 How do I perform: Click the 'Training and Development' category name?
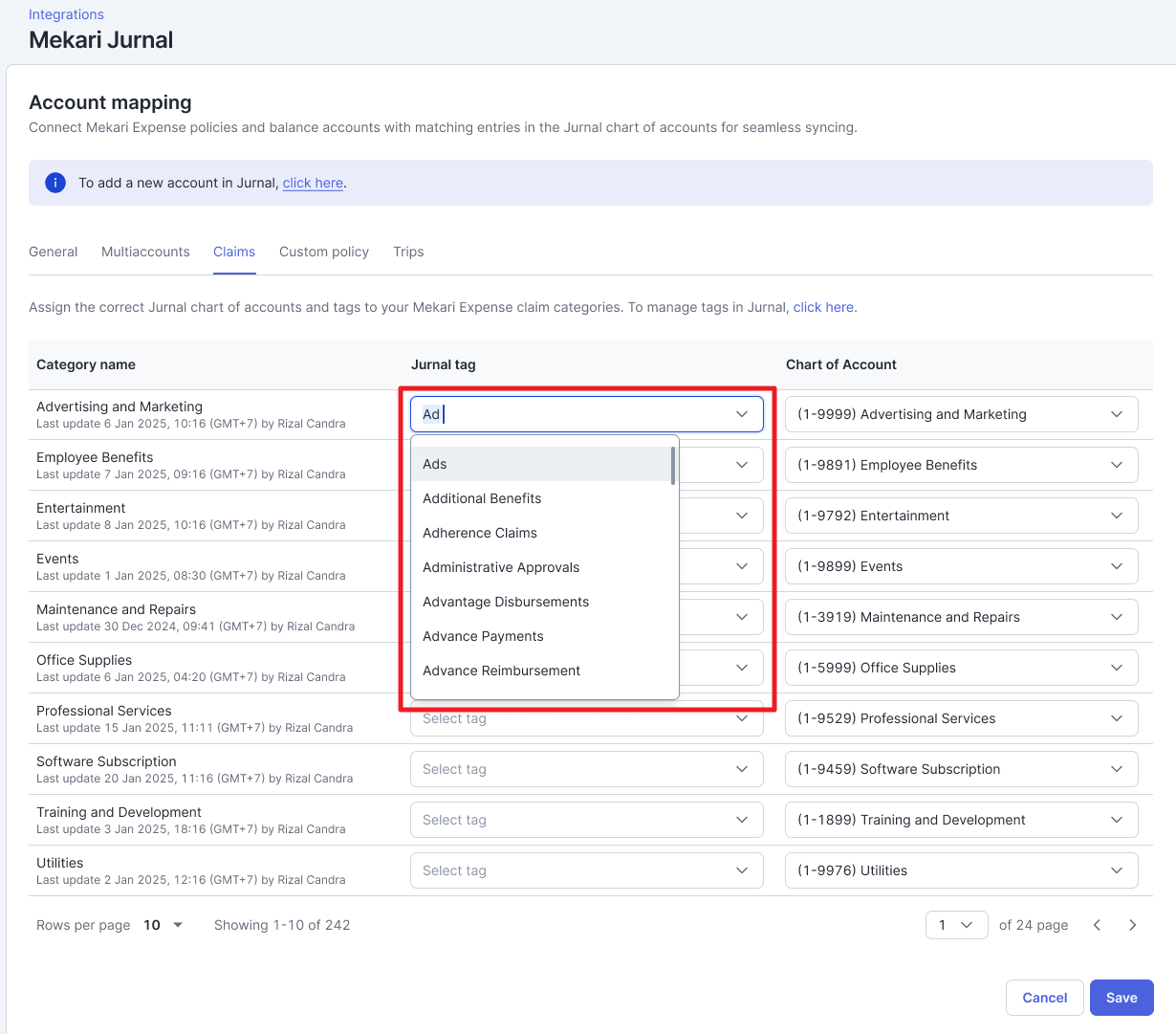(120, 812)
